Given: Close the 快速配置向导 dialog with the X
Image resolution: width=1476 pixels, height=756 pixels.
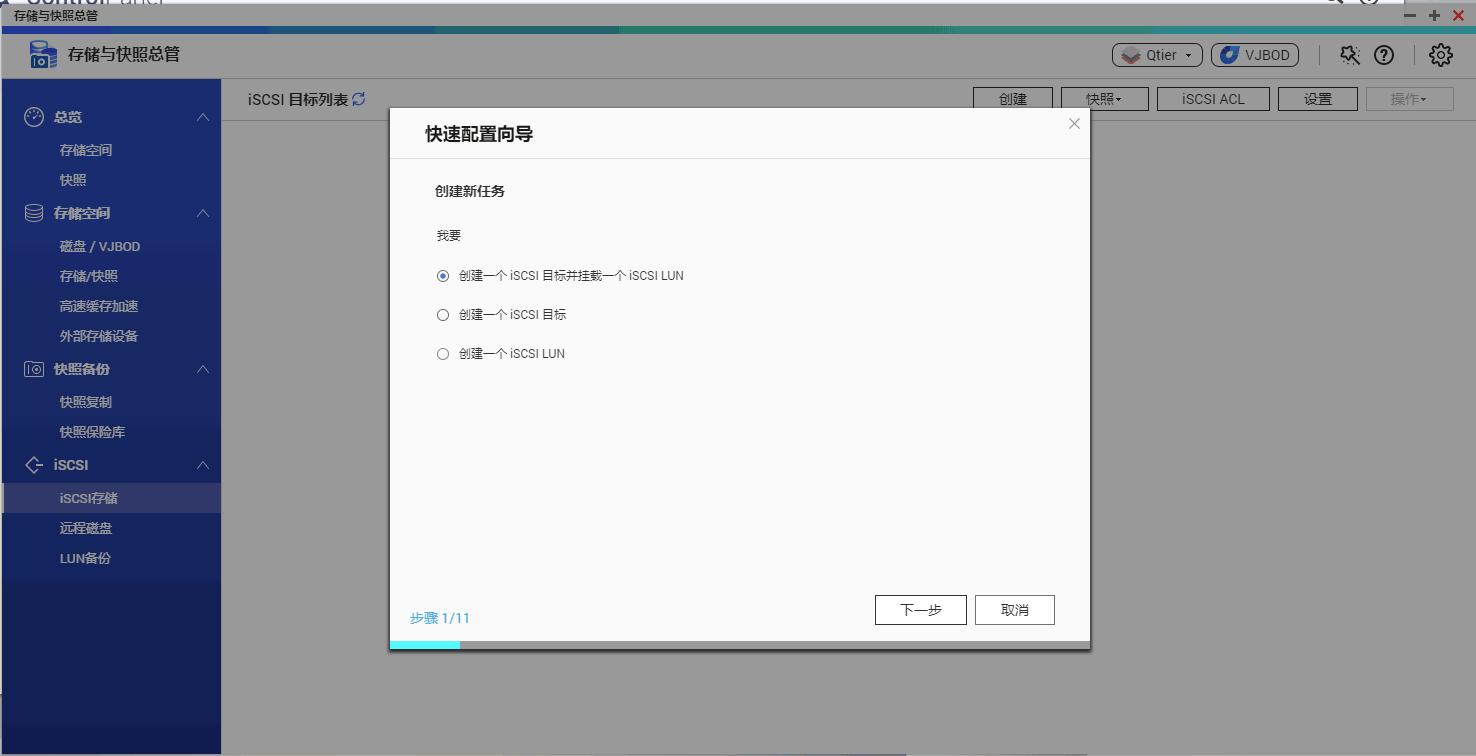Looking at the screenshot, I should (x=1074, y=123).
